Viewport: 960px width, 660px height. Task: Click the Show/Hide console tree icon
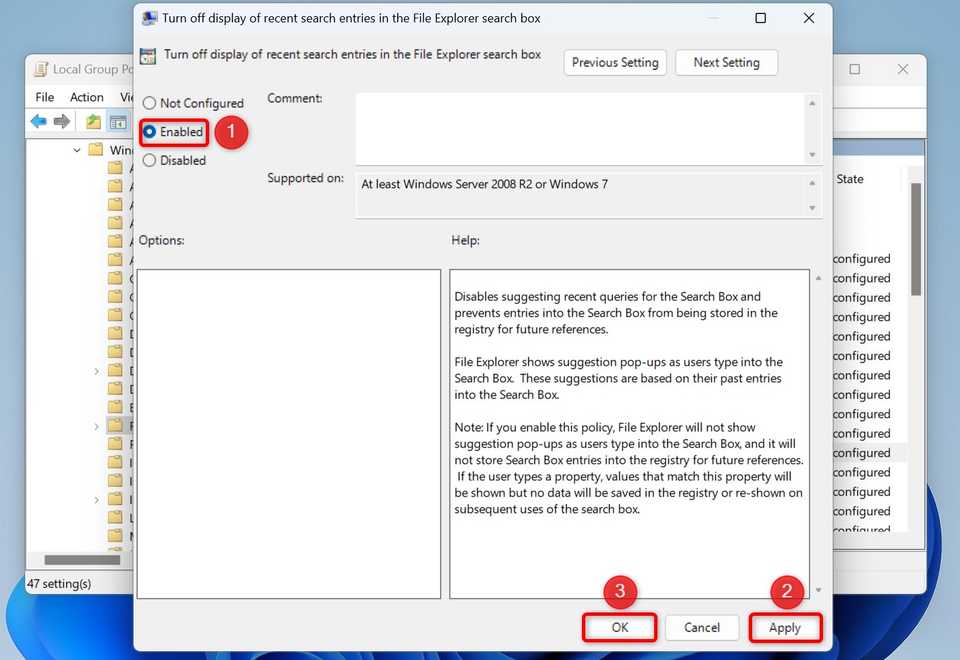[117, 122]
